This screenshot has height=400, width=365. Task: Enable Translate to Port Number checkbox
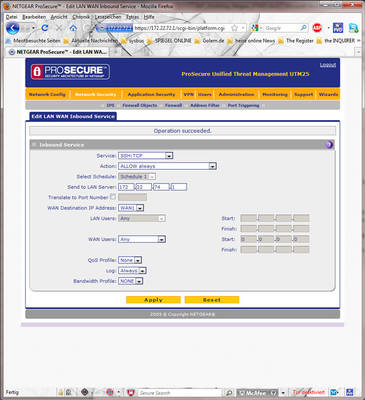[x=113, y=197]
